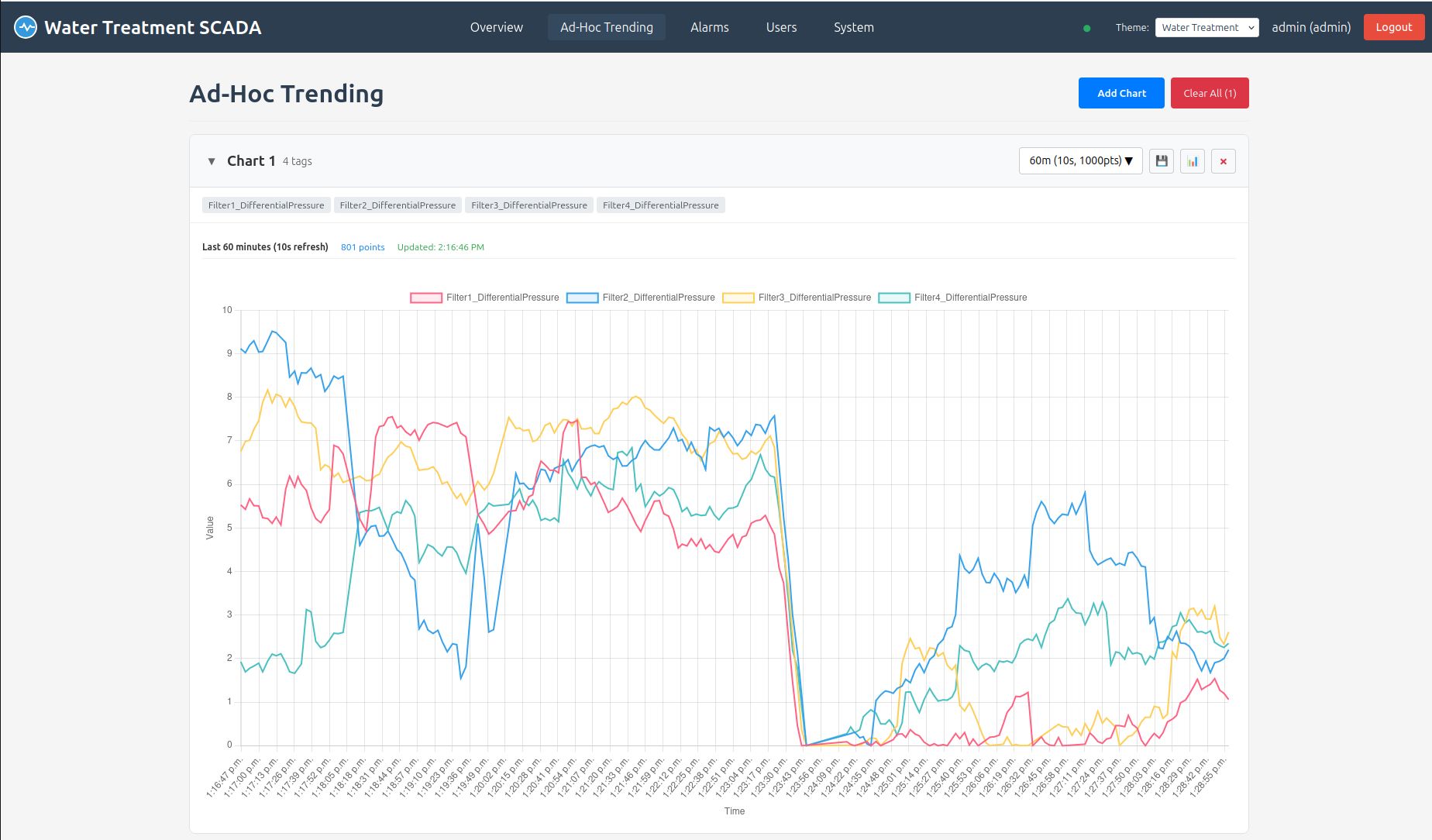Click the Add Chart button

[x=1121, y=93]
